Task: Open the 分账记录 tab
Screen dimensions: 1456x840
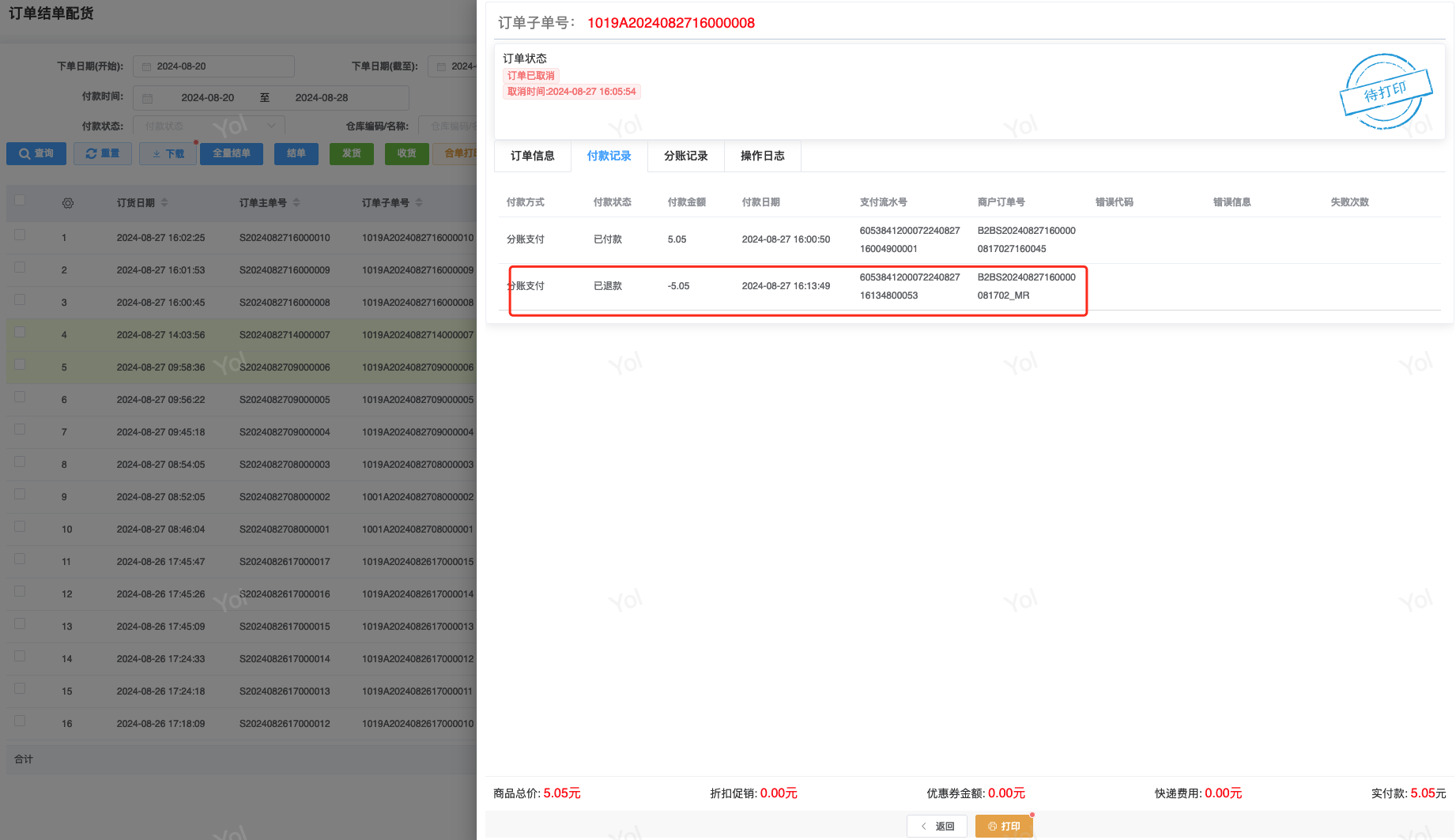Action: (x=685, y=156)
